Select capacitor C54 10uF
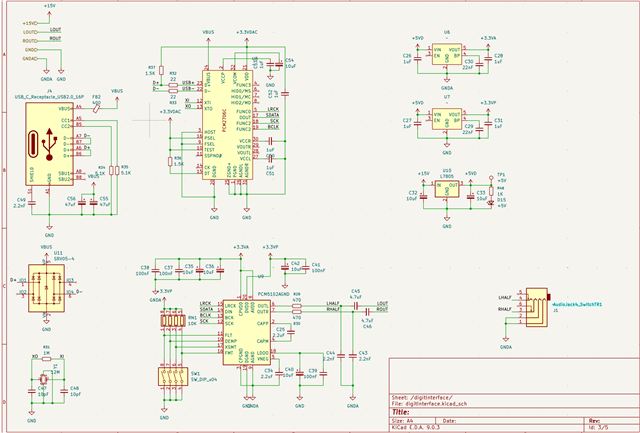The width and height of the screenshot is (640, 433). [280, 64]
